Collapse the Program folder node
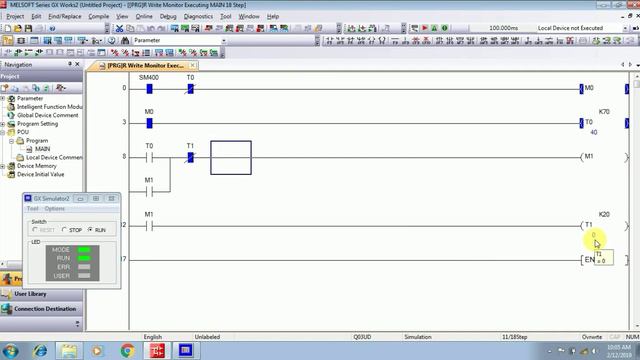 pos(11,141)
